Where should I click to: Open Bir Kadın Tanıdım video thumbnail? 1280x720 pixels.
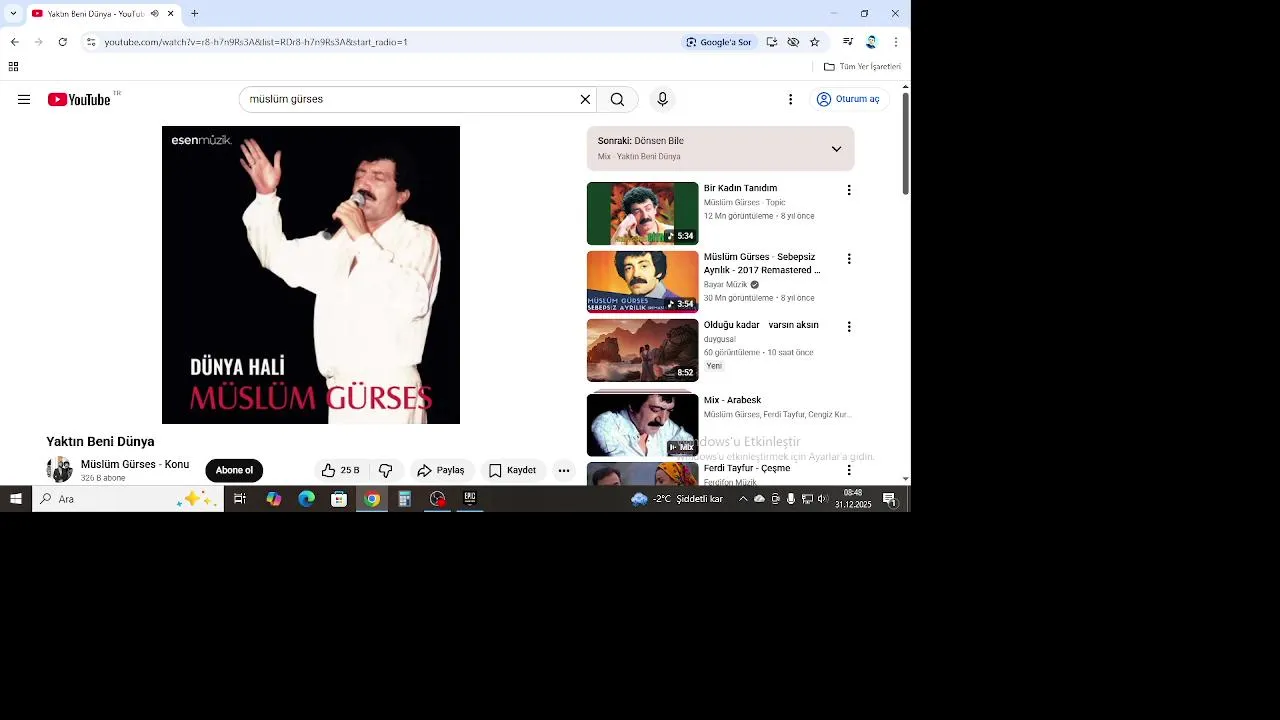click(642, 213)
